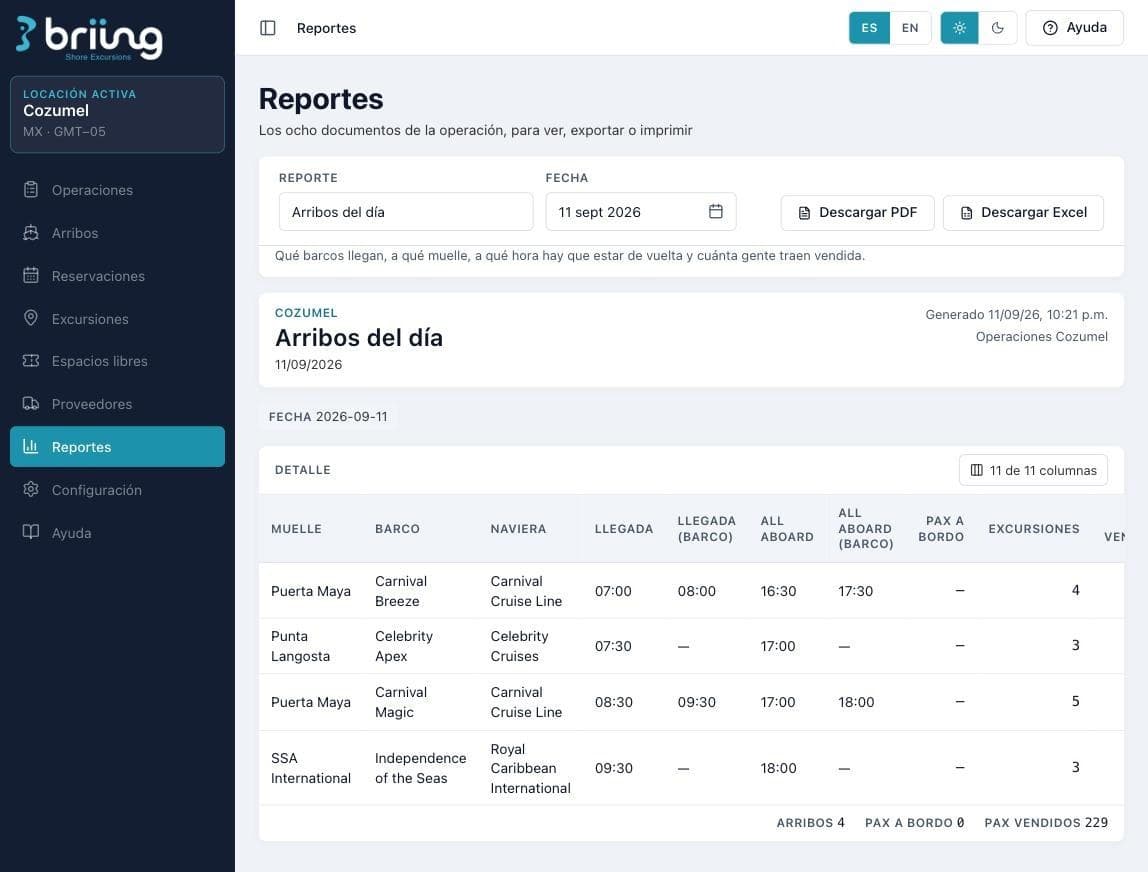
Task: Click the Briing Shore Excursions logo
Action: pyautogui.click(x=89, y=37)
